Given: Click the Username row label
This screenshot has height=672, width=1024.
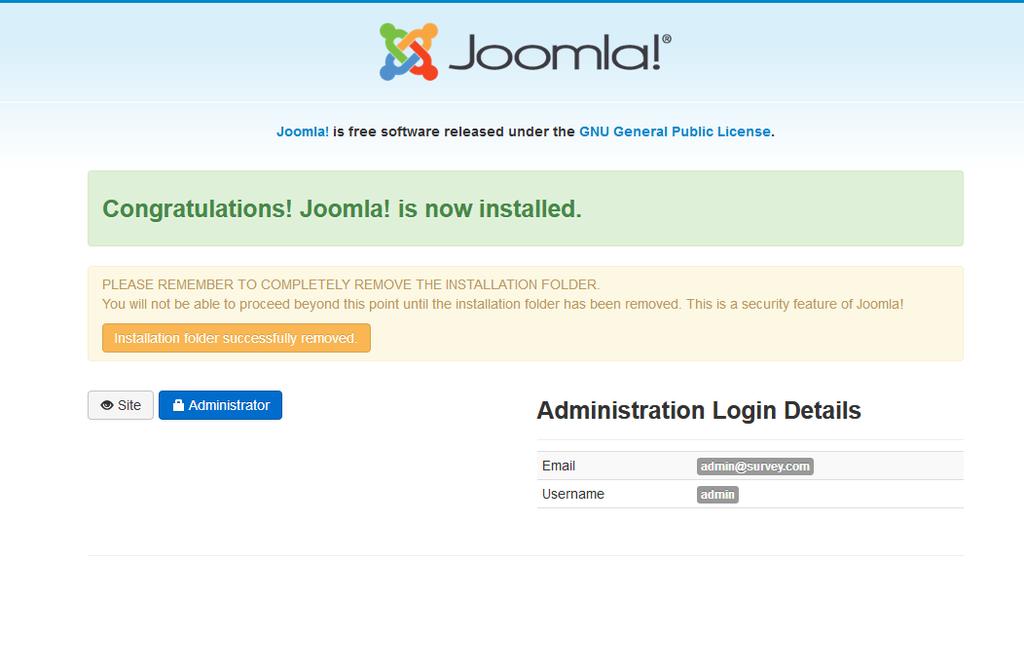Looking at the screenshot, I should 573,494.
